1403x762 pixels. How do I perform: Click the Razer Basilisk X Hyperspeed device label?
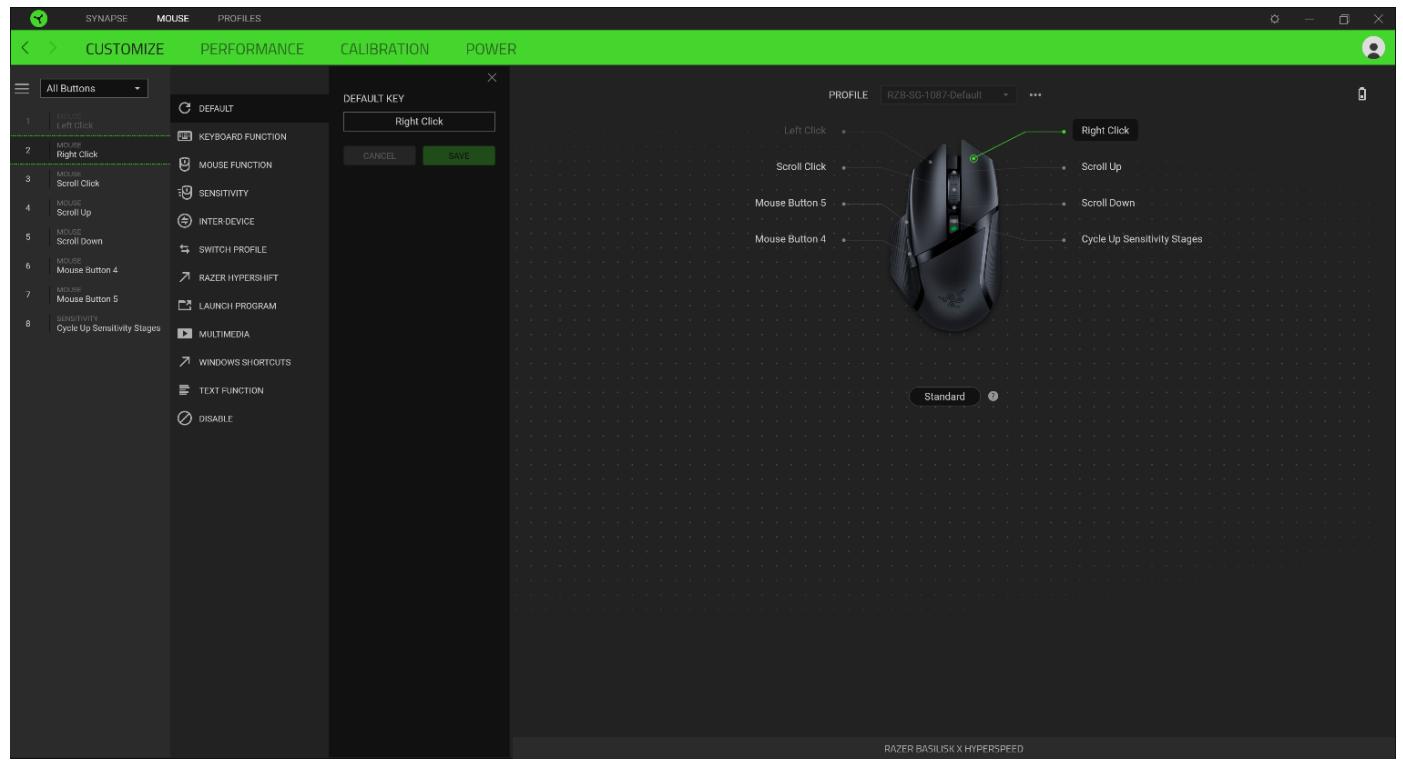(x=952, y=749)
